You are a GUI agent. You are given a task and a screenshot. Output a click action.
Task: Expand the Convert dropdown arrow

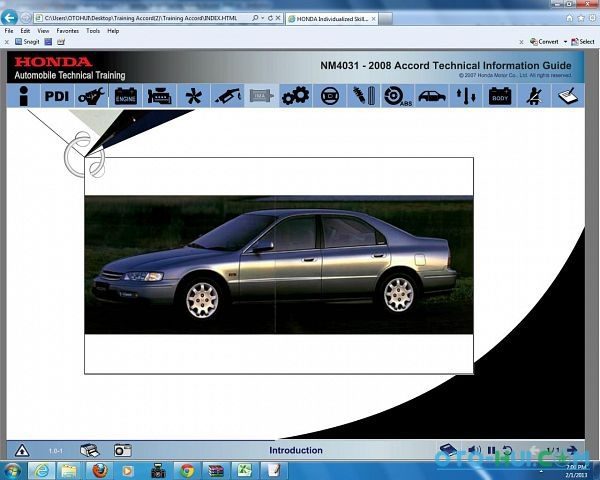(x=565, y=42)
